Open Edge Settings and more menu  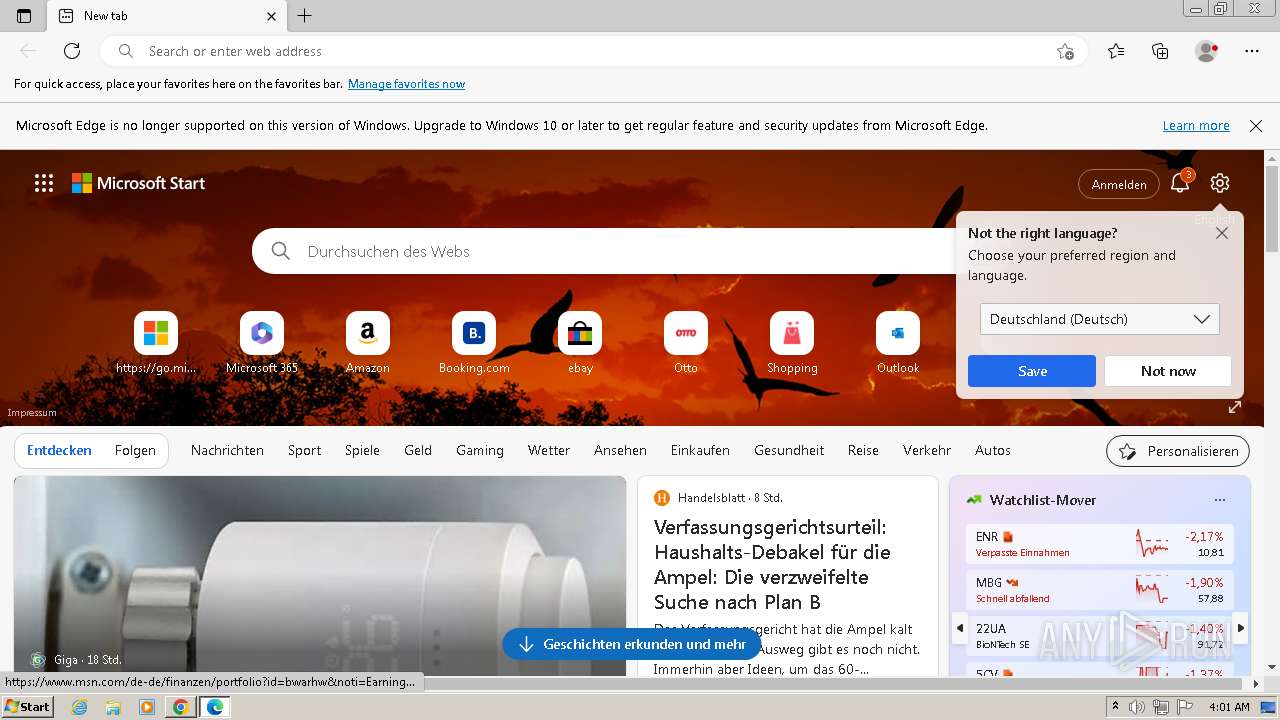point(1252,51)
